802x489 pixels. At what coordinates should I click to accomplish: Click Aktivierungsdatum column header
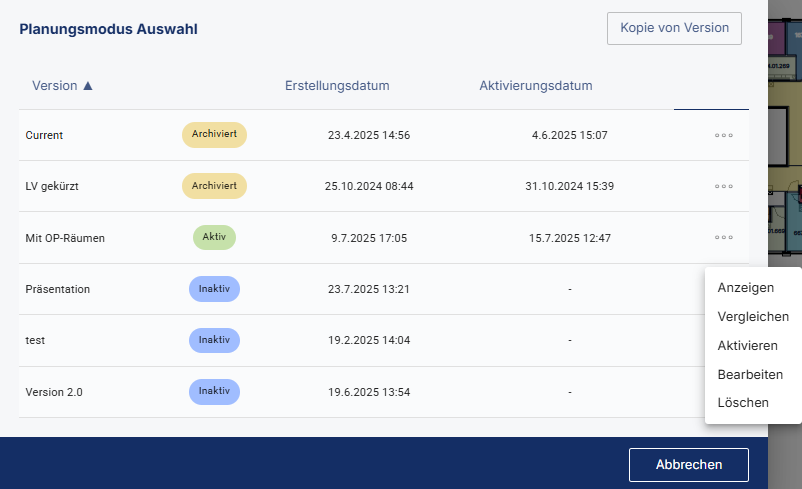pyautogui.click(x=536, y=85)
